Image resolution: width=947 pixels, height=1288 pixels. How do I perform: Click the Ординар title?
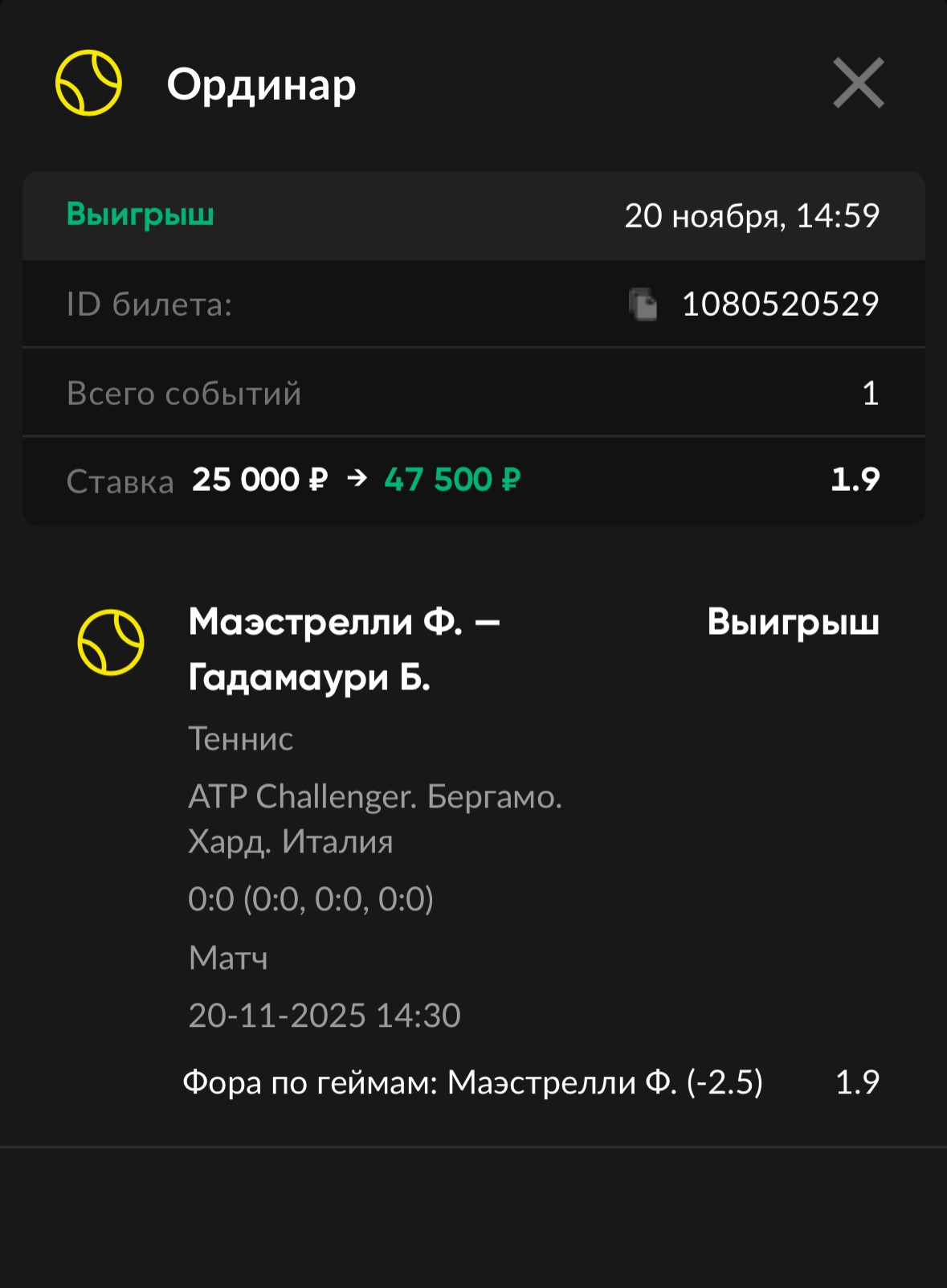point(261,84)
